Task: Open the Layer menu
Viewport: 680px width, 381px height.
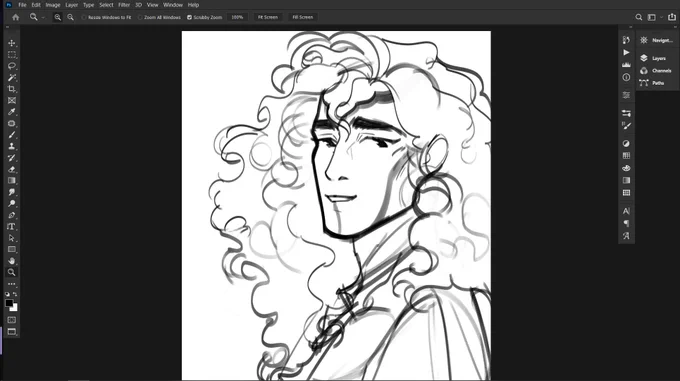Action: pyautogui.click(x=72, y=5)
